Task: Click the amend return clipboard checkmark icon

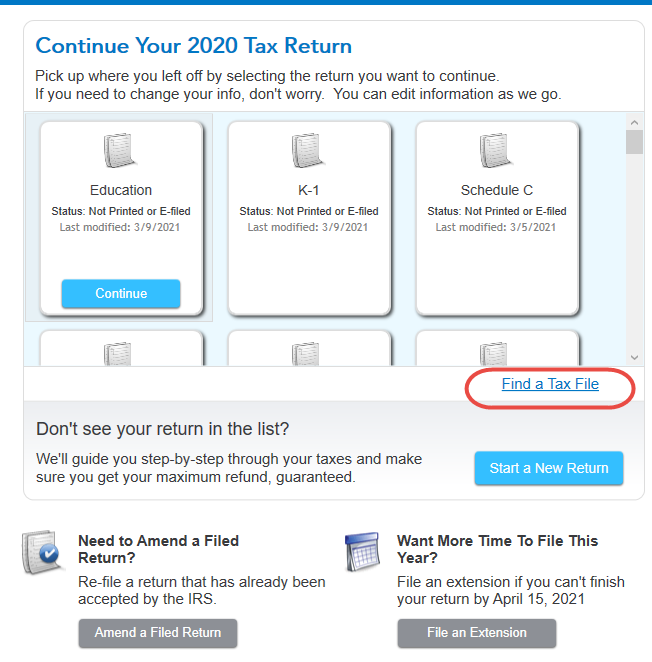Action: click(x=44, y=553)
